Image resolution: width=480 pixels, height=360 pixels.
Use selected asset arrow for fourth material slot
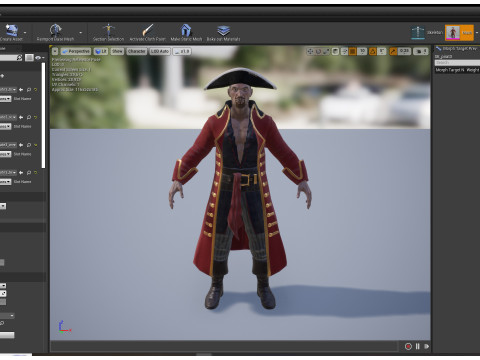21,172
